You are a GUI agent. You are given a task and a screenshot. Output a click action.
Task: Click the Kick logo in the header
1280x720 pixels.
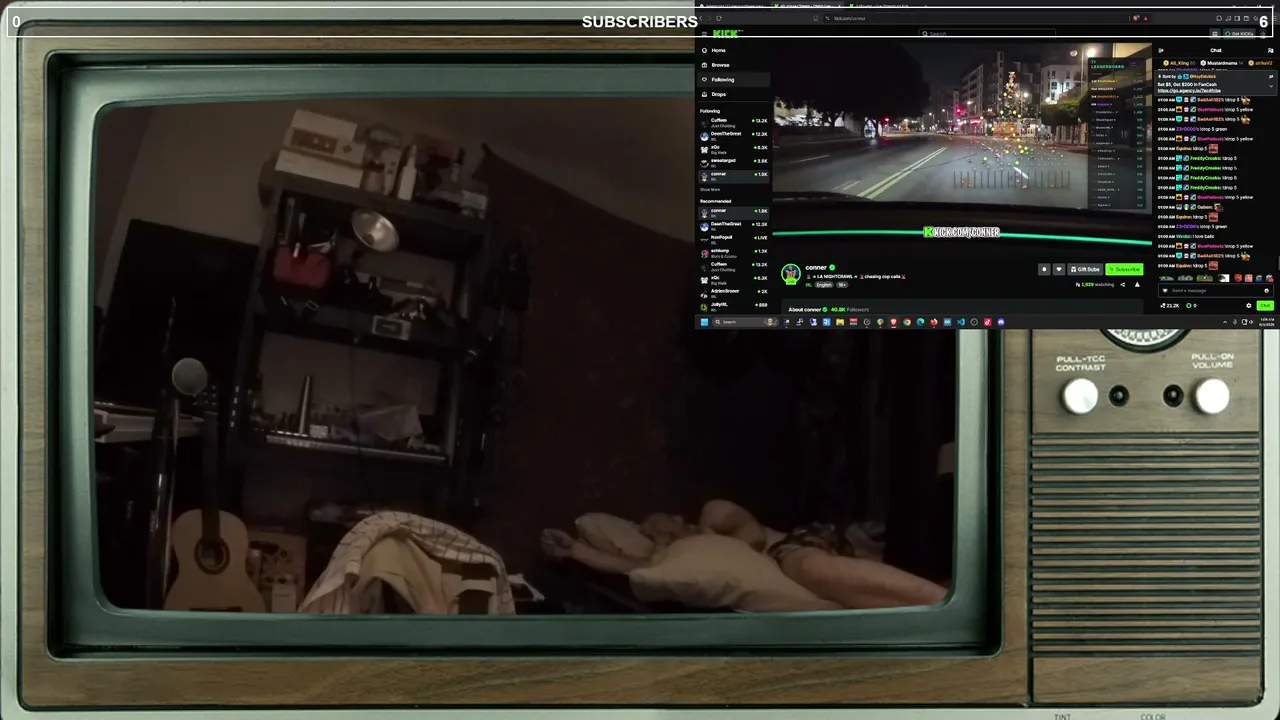(727, 33)
